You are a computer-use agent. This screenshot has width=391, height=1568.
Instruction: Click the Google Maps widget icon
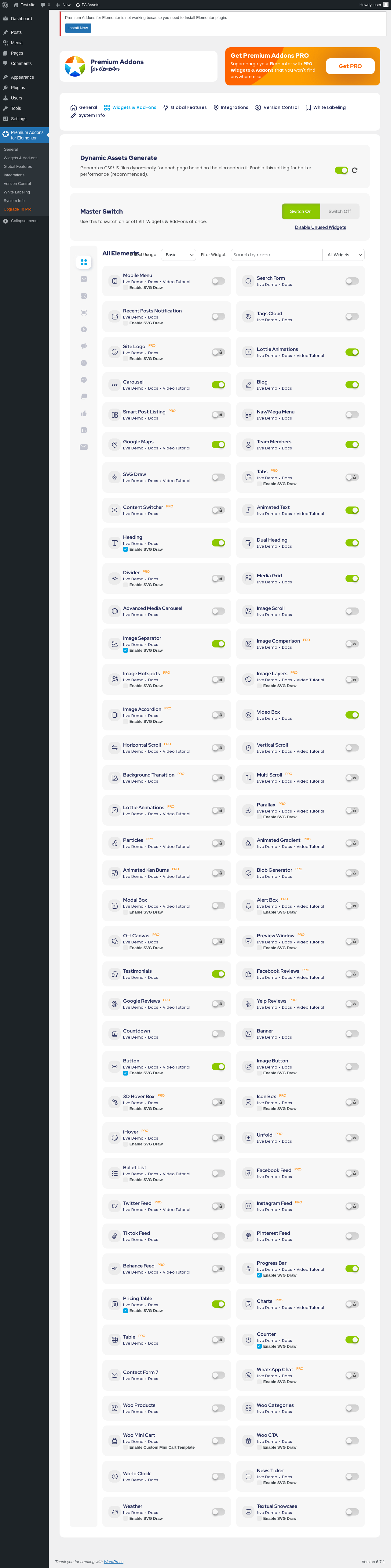click(115, 445)
